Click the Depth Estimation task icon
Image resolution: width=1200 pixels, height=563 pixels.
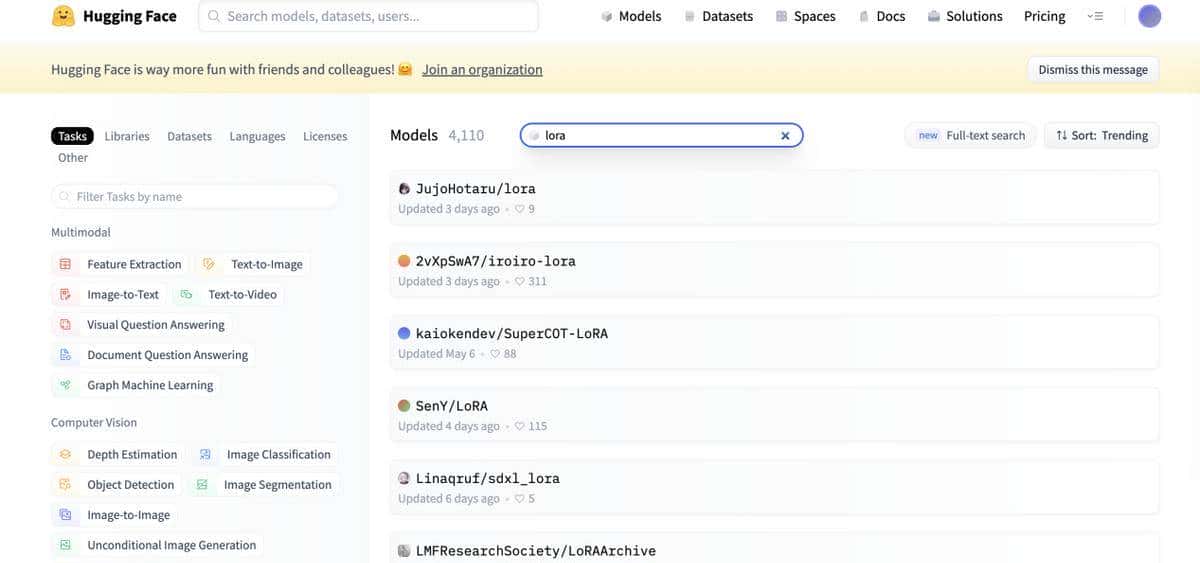click(66, 455)
